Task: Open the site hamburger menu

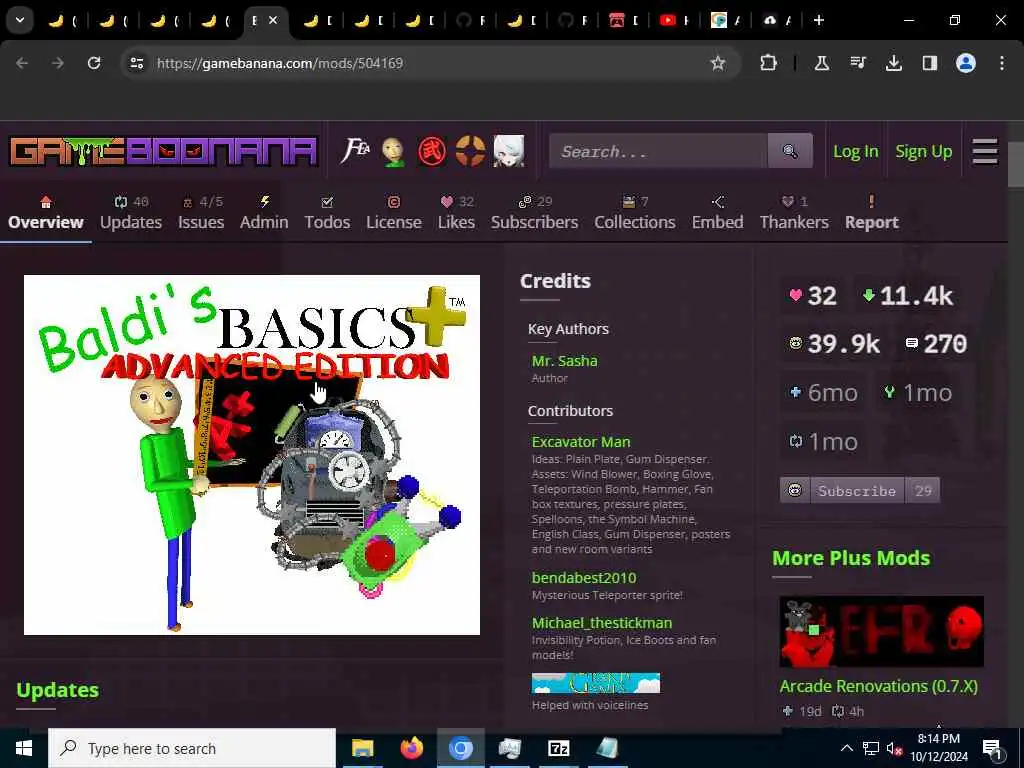Action: (x=985, y=152)
